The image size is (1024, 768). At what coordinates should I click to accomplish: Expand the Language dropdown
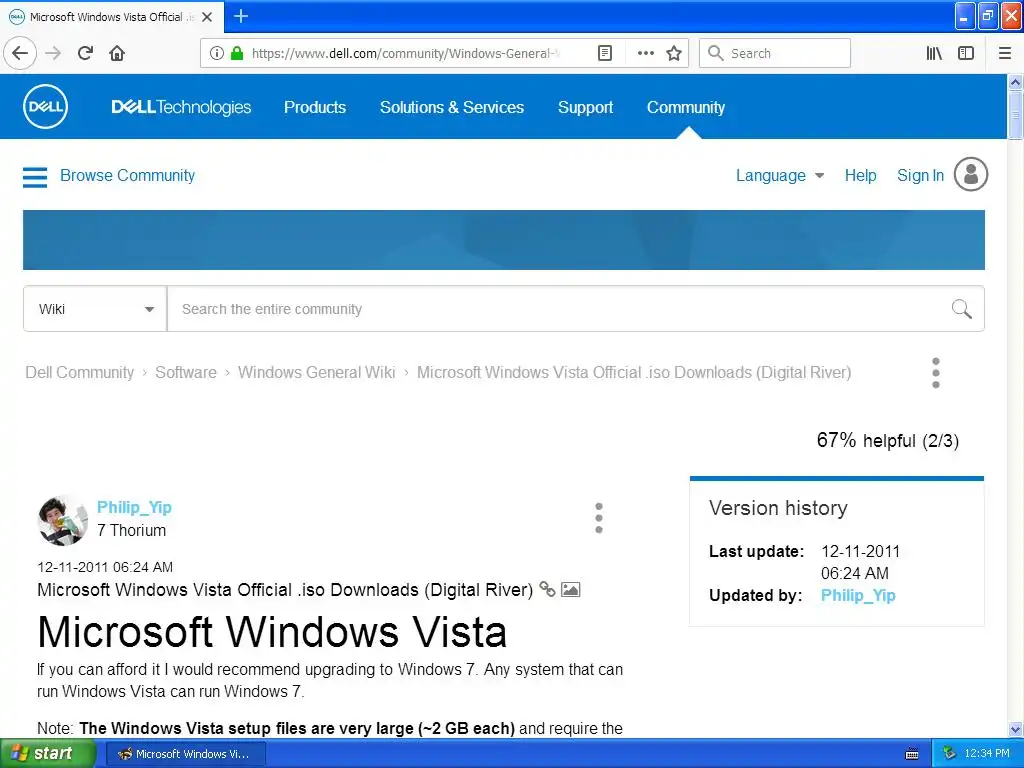tap(780, 176)
